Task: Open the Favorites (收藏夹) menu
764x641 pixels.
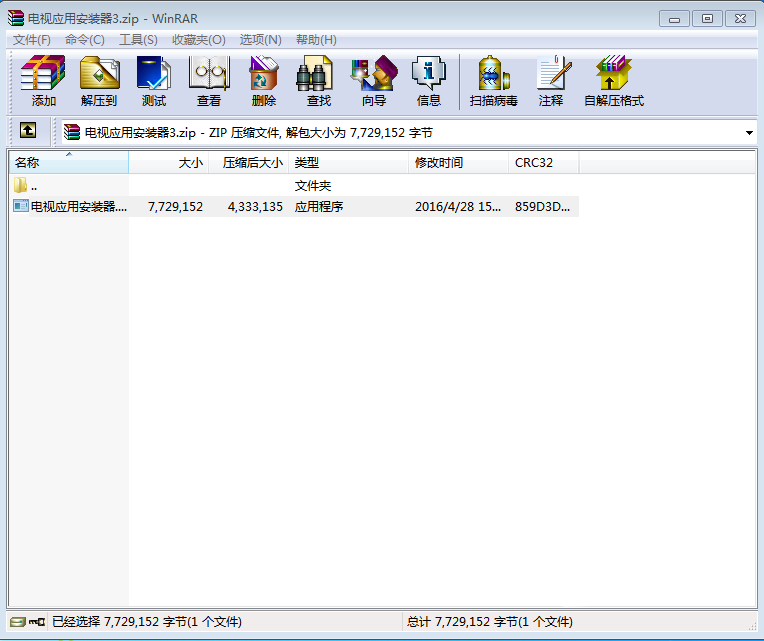Action: point(199,40)
